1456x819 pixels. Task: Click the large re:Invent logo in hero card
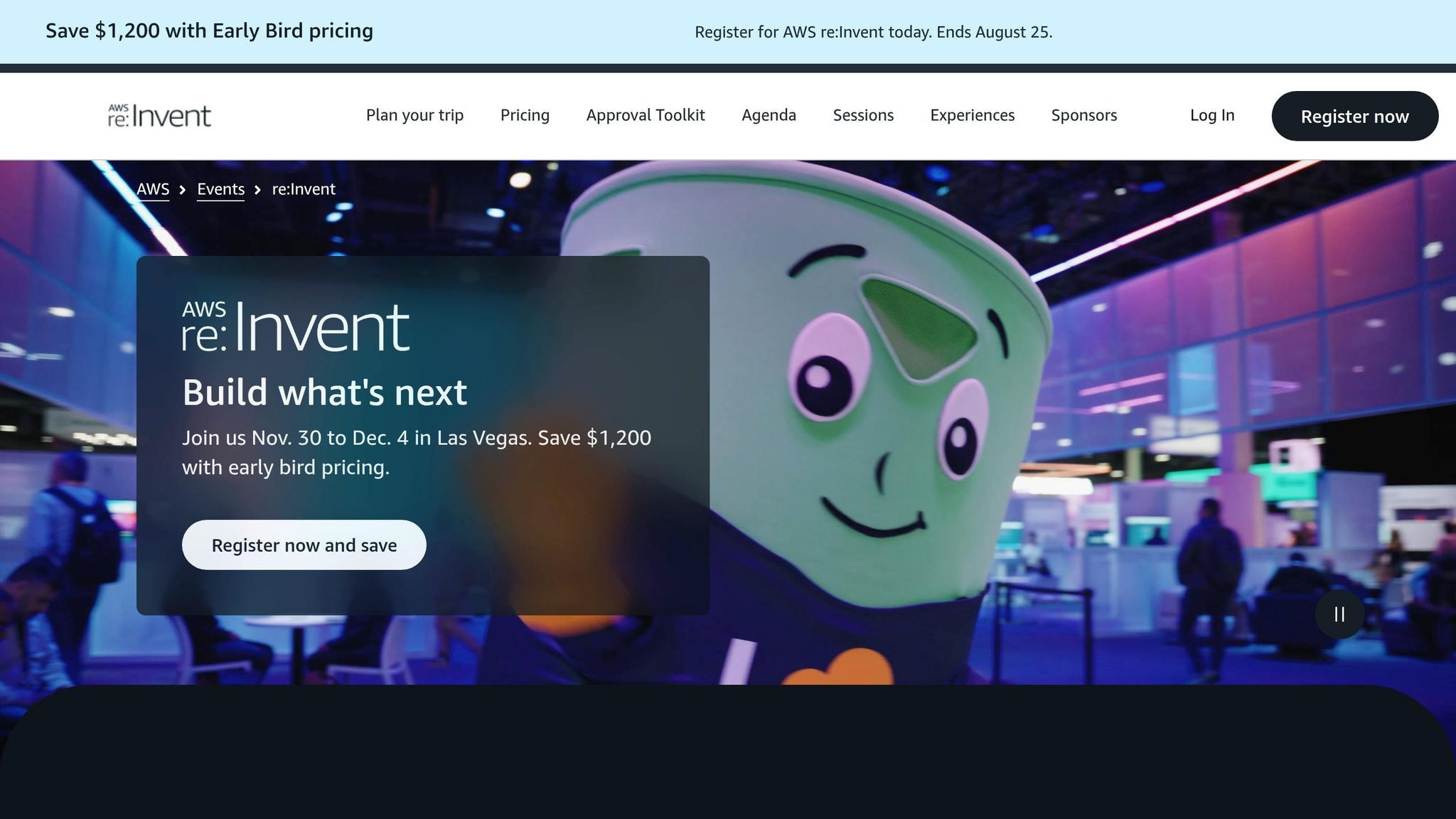coord(296,326)
